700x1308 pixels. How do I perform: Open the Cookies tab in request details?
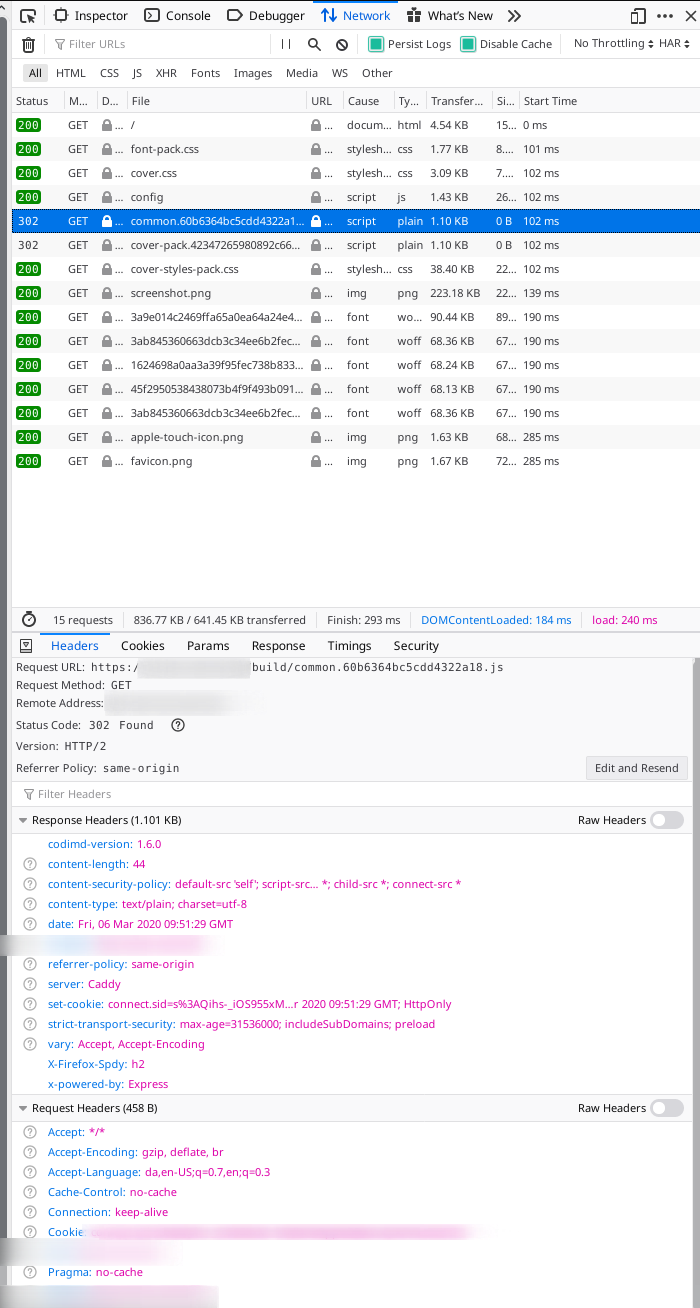[142, 645]
